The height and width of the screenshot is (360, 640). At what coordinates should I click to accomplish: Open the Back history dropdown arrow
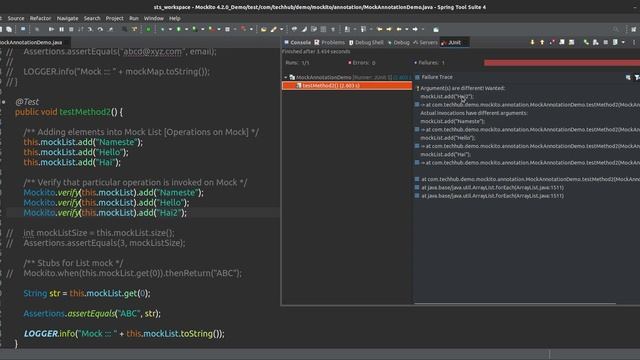[x=407, y=29]
